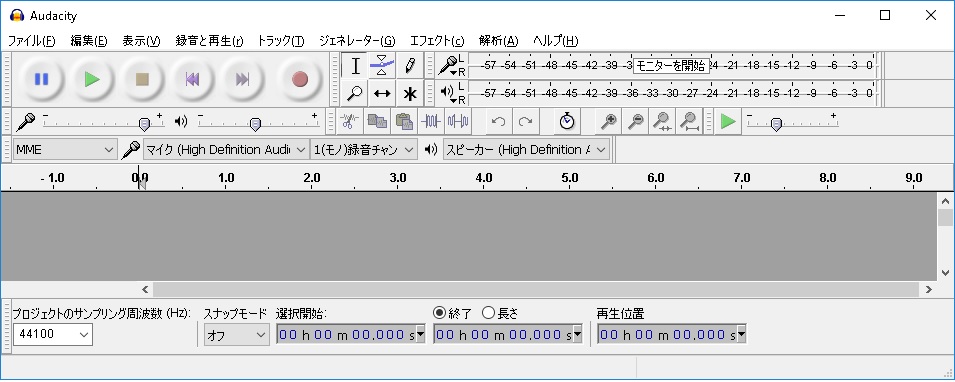Click the playback meter speaker icon
This screenshot has width=955, height=382.
tap(448, 93)
